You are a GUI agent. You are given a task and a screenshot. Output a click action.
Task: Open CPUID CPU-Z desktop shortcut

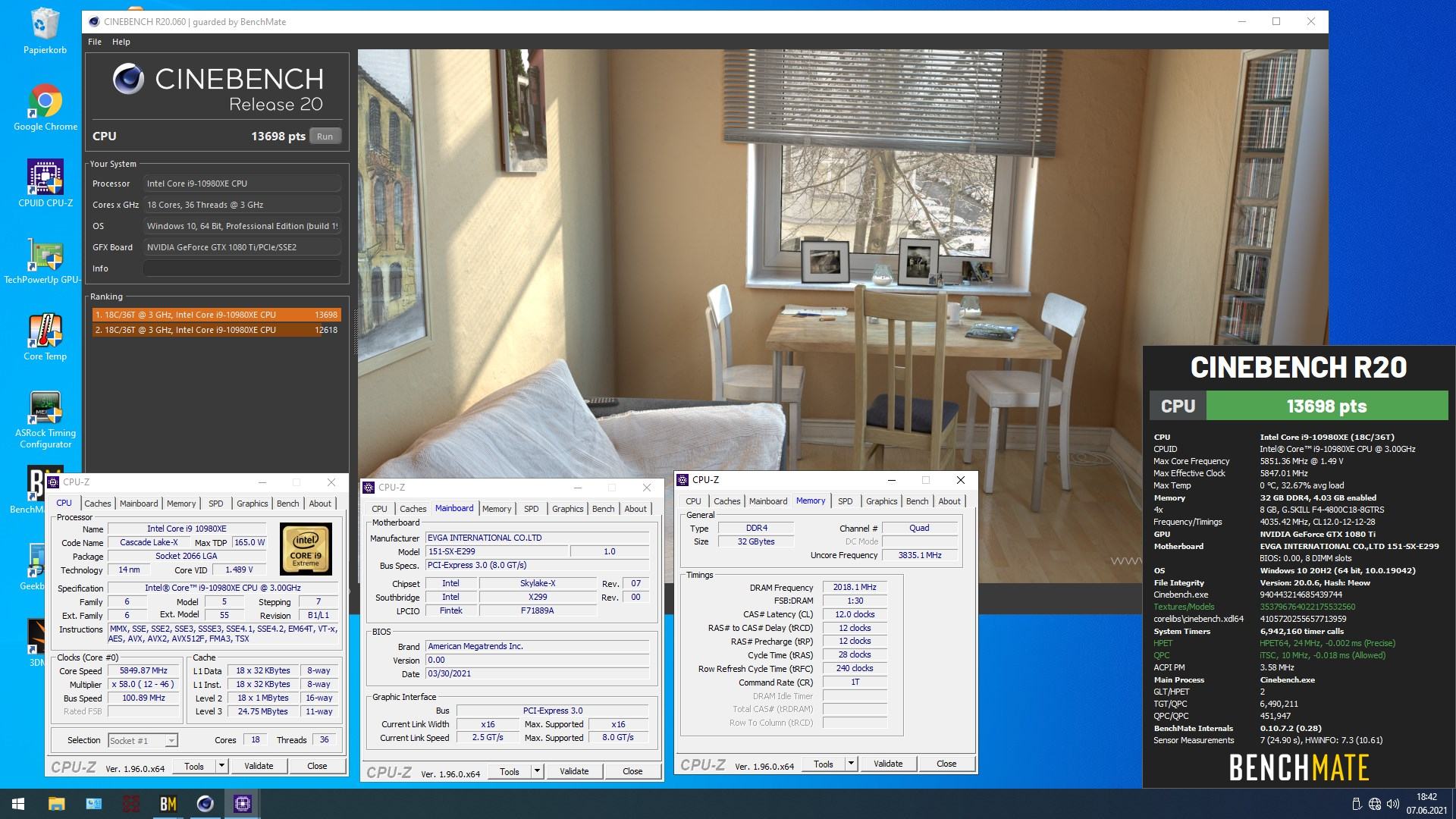tap(45, 184)
